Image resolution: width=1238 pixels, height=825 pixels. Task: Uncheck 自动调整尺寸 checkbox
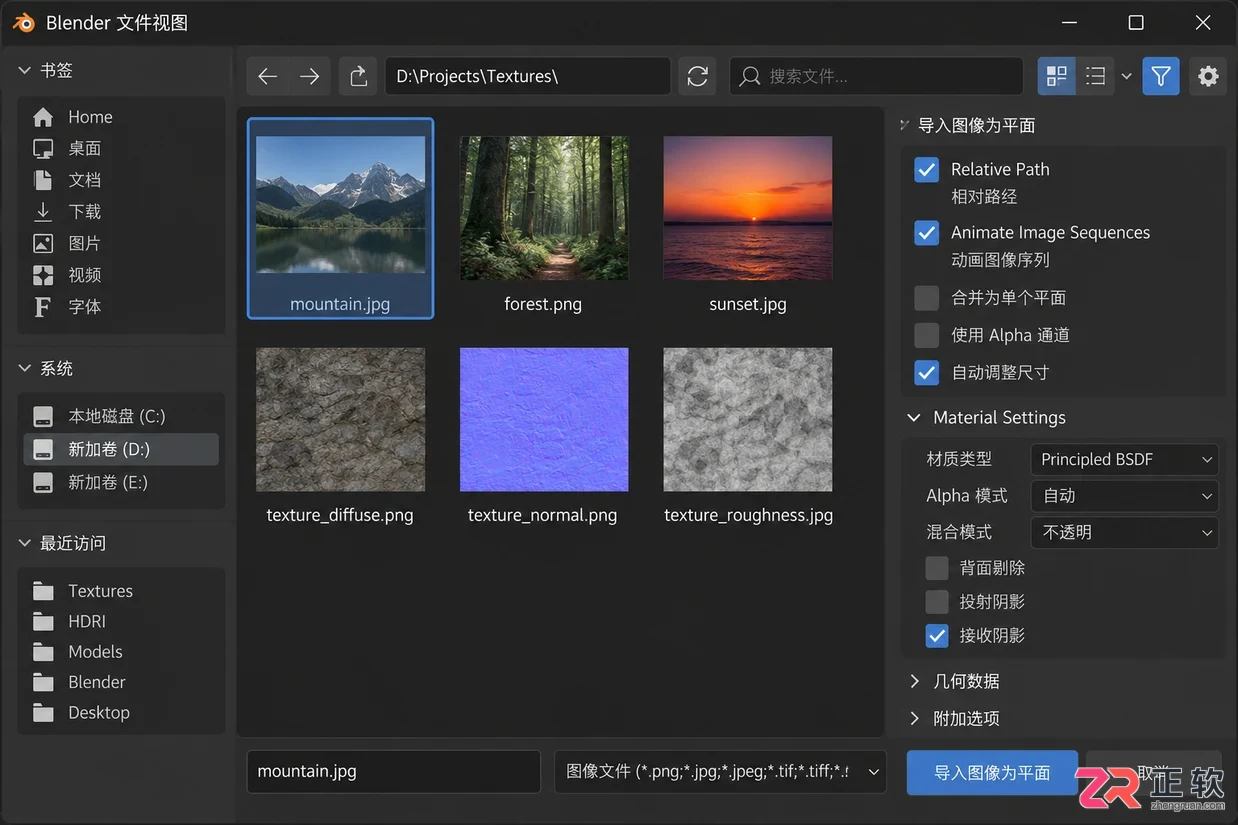pos(927,373)
